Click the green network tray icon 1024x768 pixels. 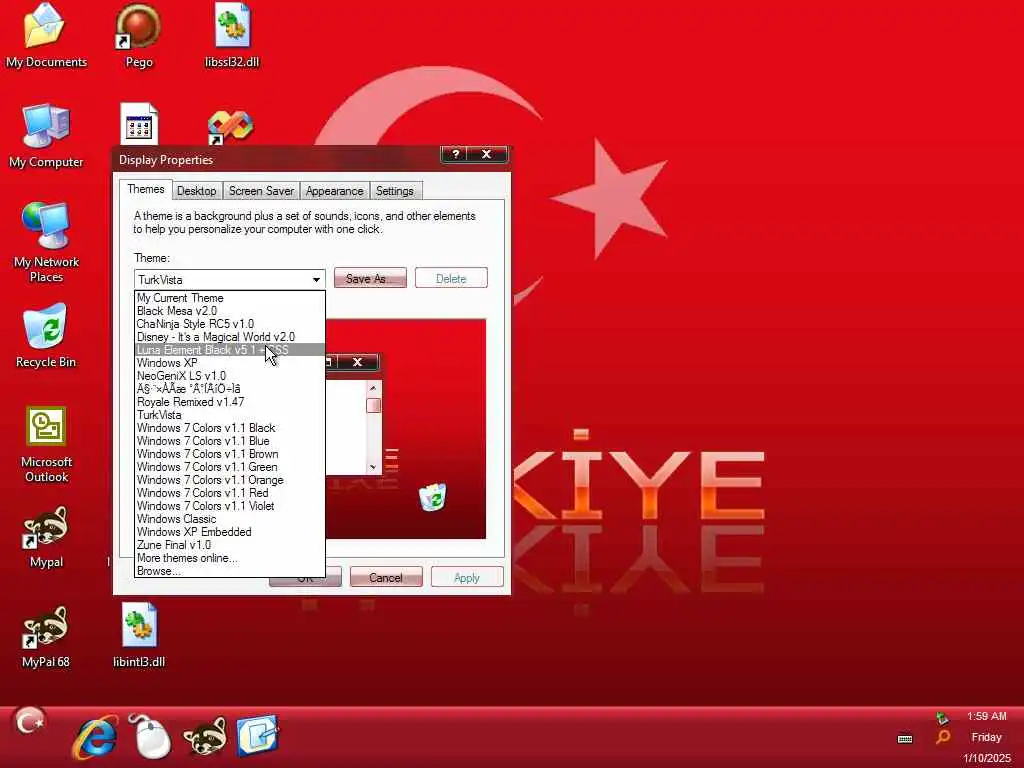point(942,718)
